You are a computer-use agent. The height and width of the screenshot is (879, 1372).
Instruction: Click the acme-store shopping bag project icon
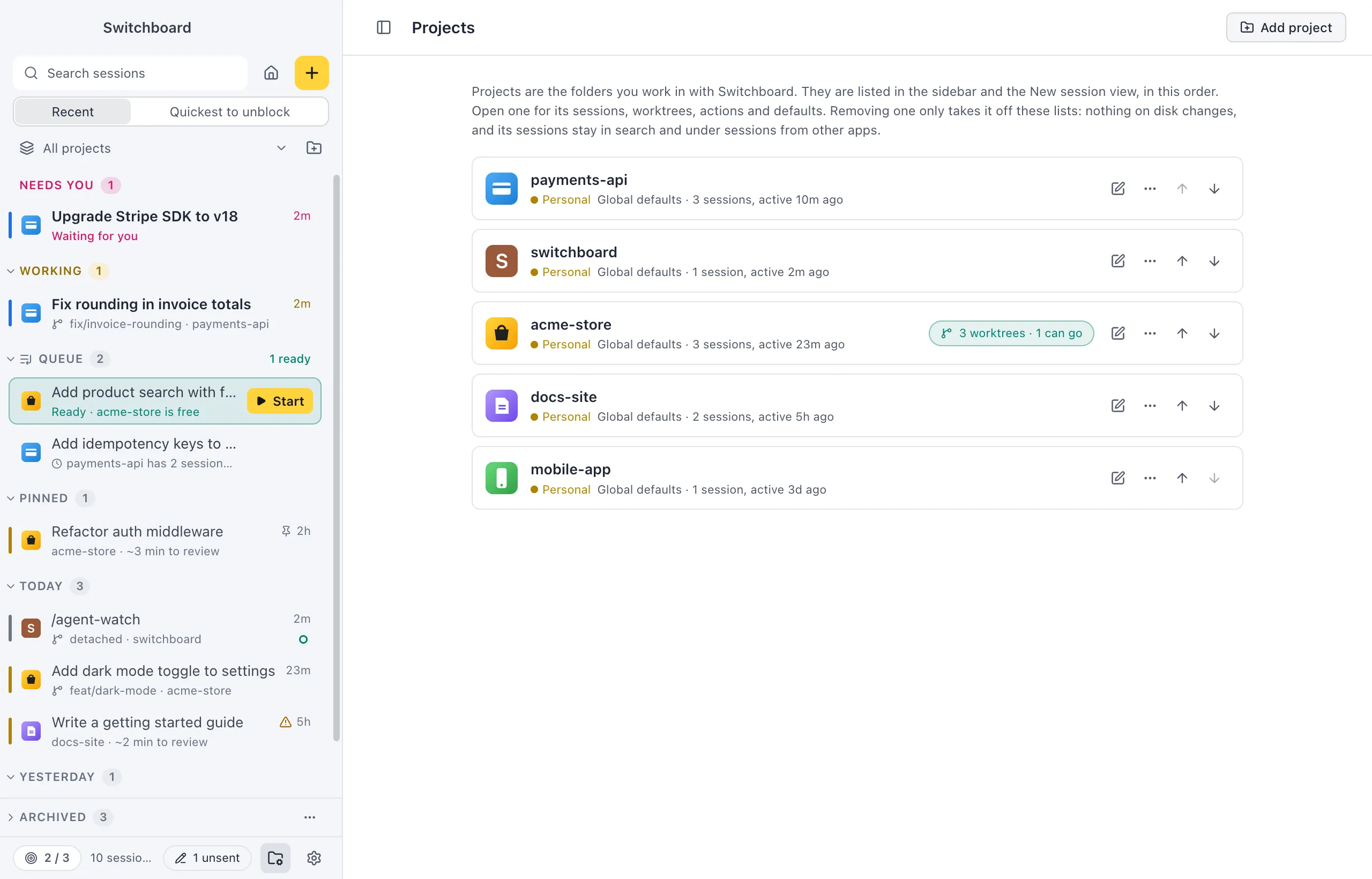click(x=502, y=333)
